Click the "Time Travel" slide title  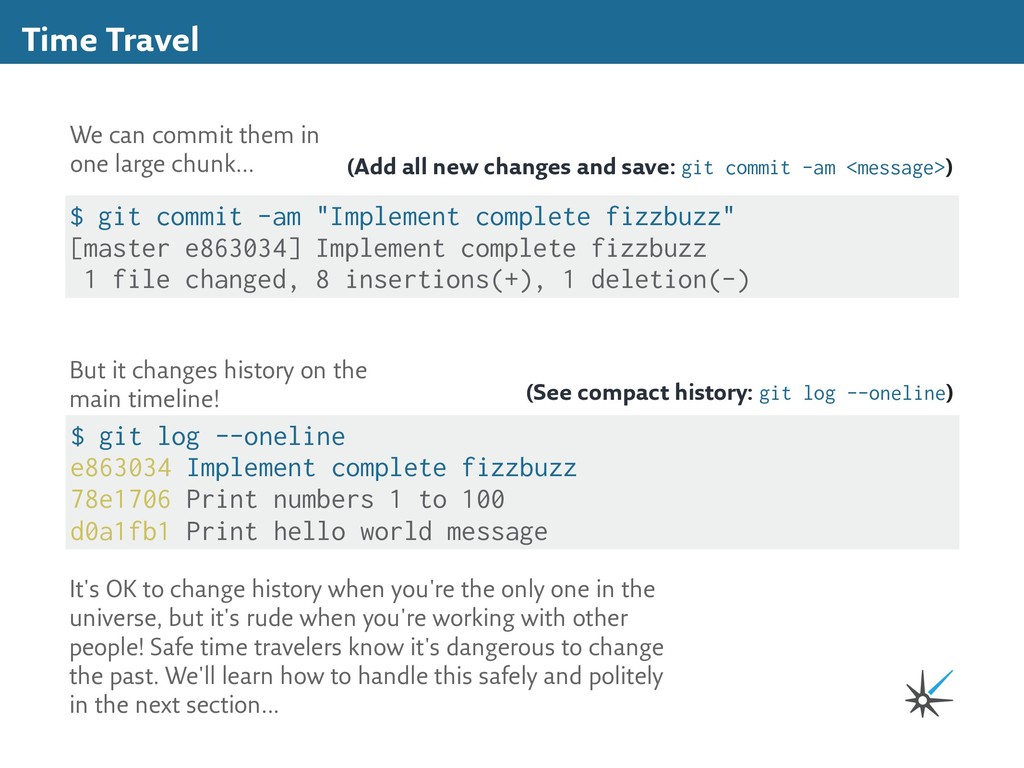pos(110,40)
